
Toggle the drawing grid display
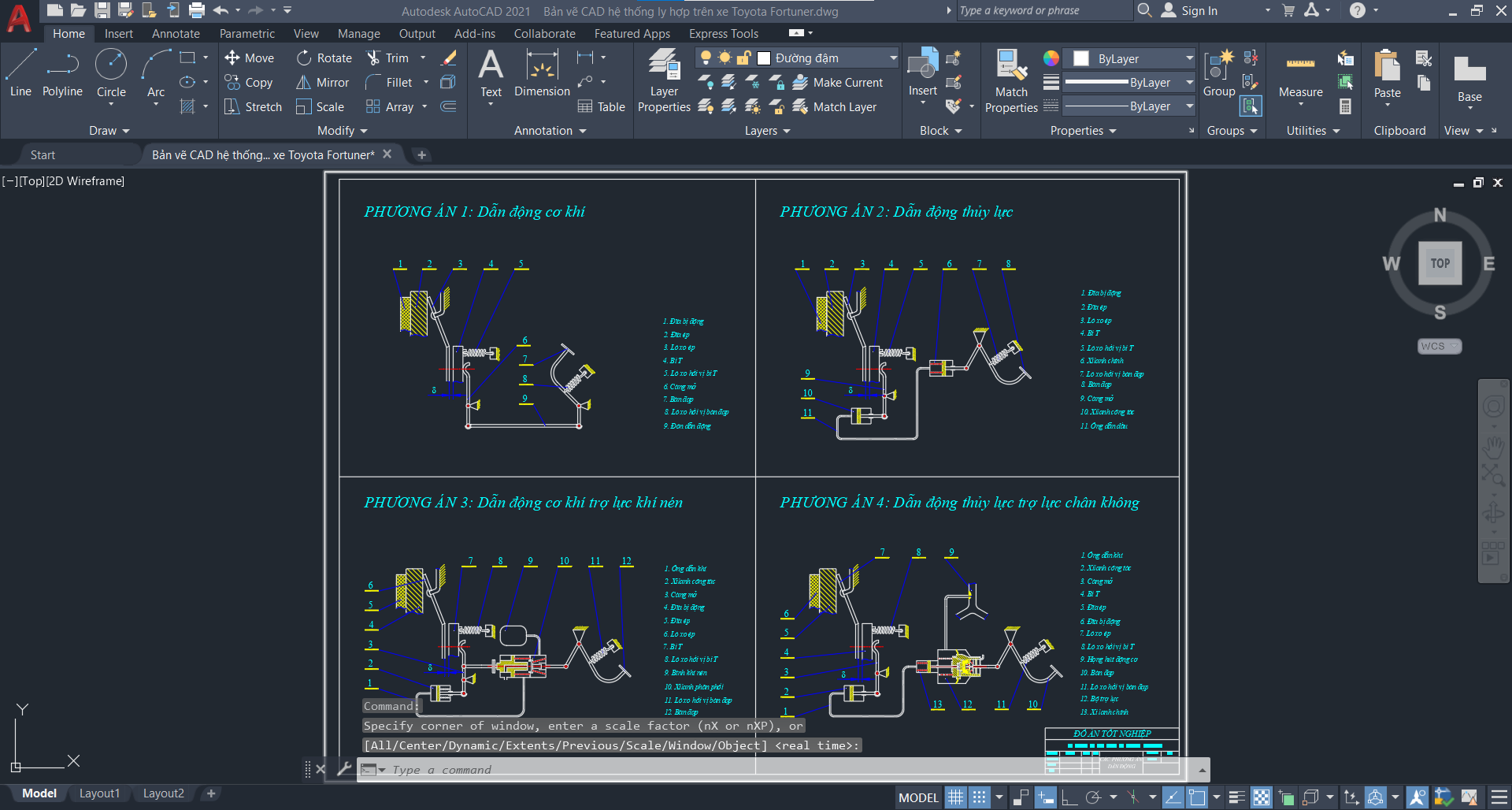point(955,797)
